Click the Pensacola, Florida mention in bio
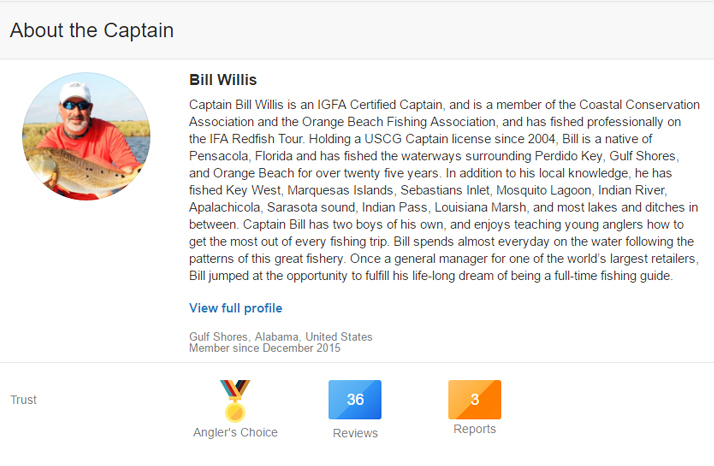This screenshot has height=466, width=714. pos(240,156)
